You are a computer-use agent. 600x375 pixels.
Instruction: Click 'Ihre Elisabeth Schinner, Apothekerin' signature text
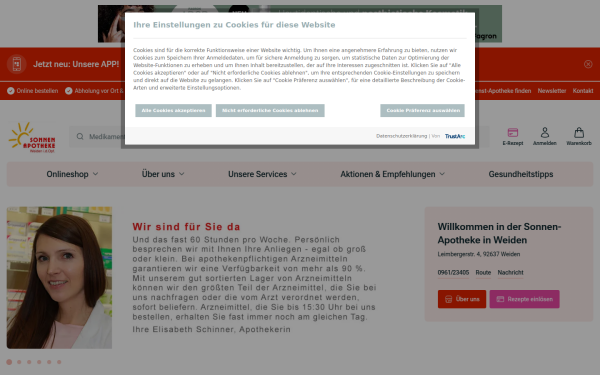(212, 329)
